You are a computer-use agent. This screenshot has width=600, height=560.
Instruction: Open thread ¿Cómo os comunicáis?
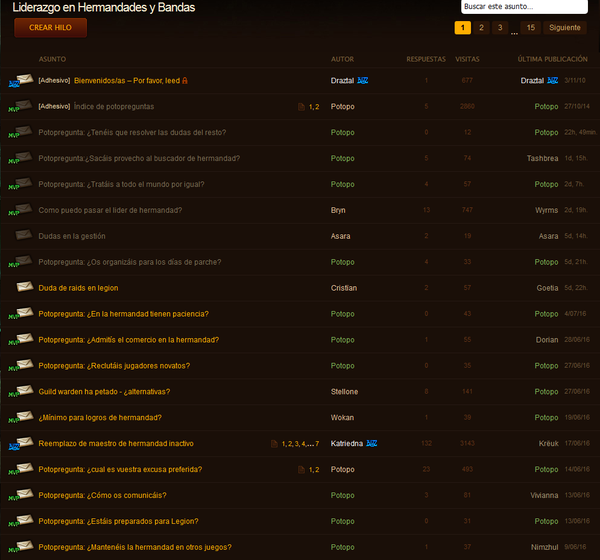click(x=103, y=495)
